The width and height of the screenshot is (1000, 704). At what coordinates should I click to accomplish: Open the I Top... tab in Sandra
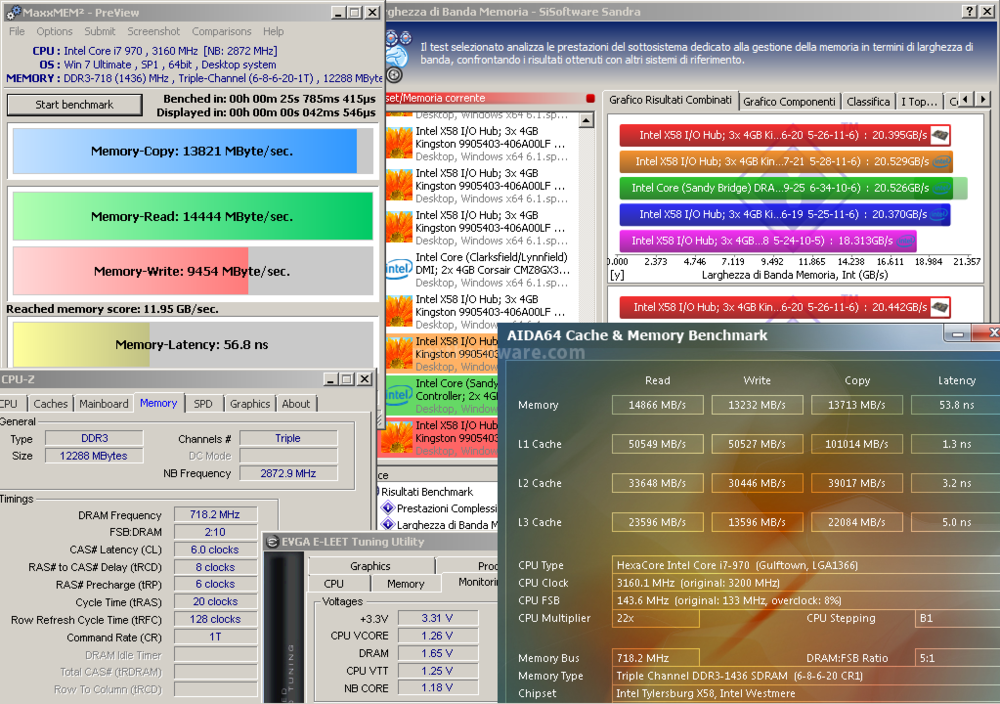[x=919, y=101]
